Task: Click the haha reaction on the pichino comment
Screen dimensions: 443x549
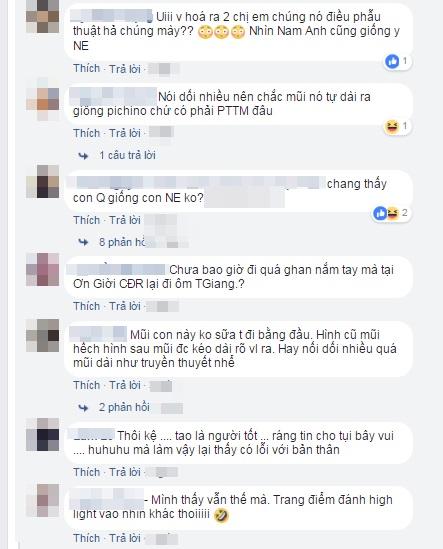Action: [391, 126]
